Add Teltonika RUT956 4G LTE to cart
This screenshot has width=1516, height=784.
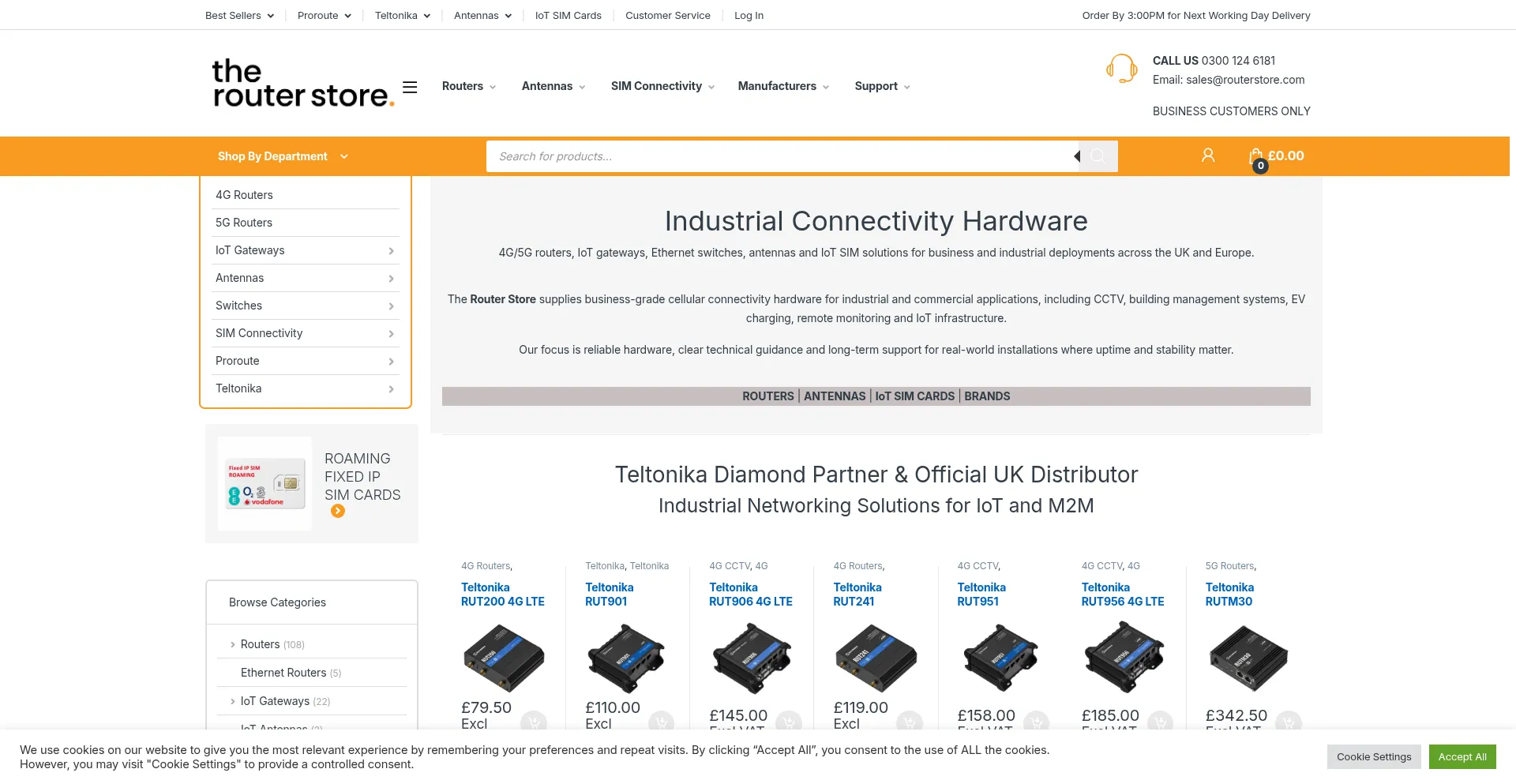pyautogui.click(x=1160, y=722)
